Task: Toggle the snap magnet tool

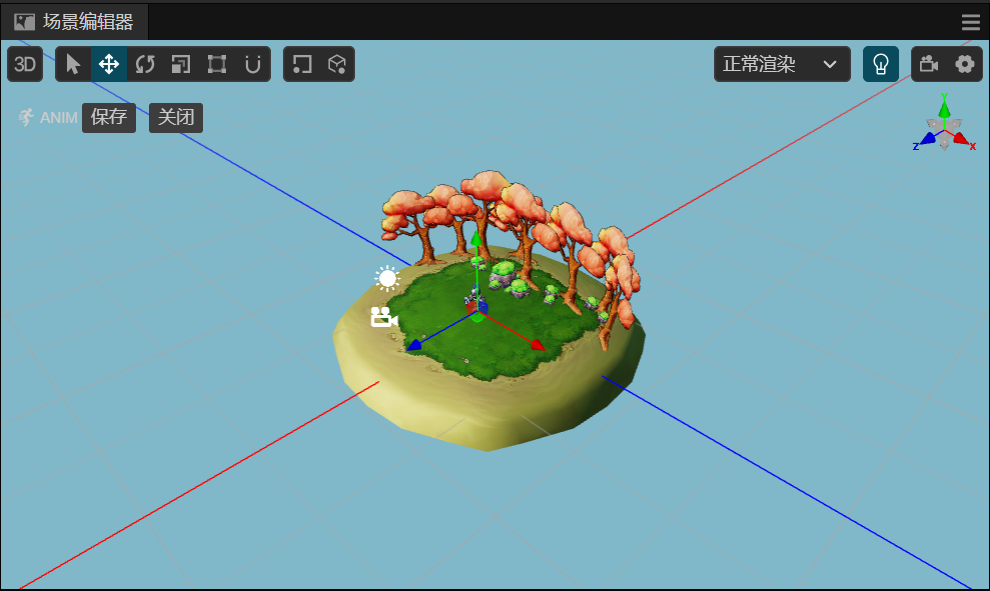Action: tap(253, 64)
